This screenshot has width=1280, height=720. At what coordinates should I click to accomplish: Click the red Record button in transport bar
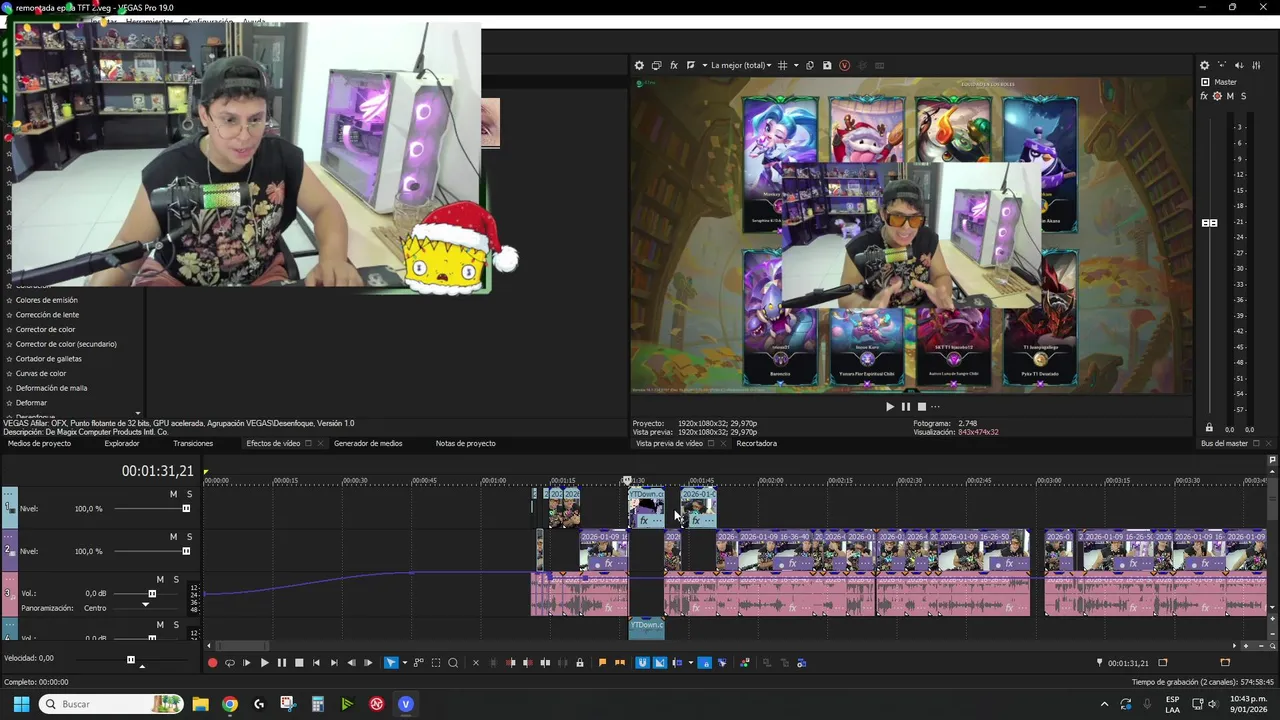point(212,662)
